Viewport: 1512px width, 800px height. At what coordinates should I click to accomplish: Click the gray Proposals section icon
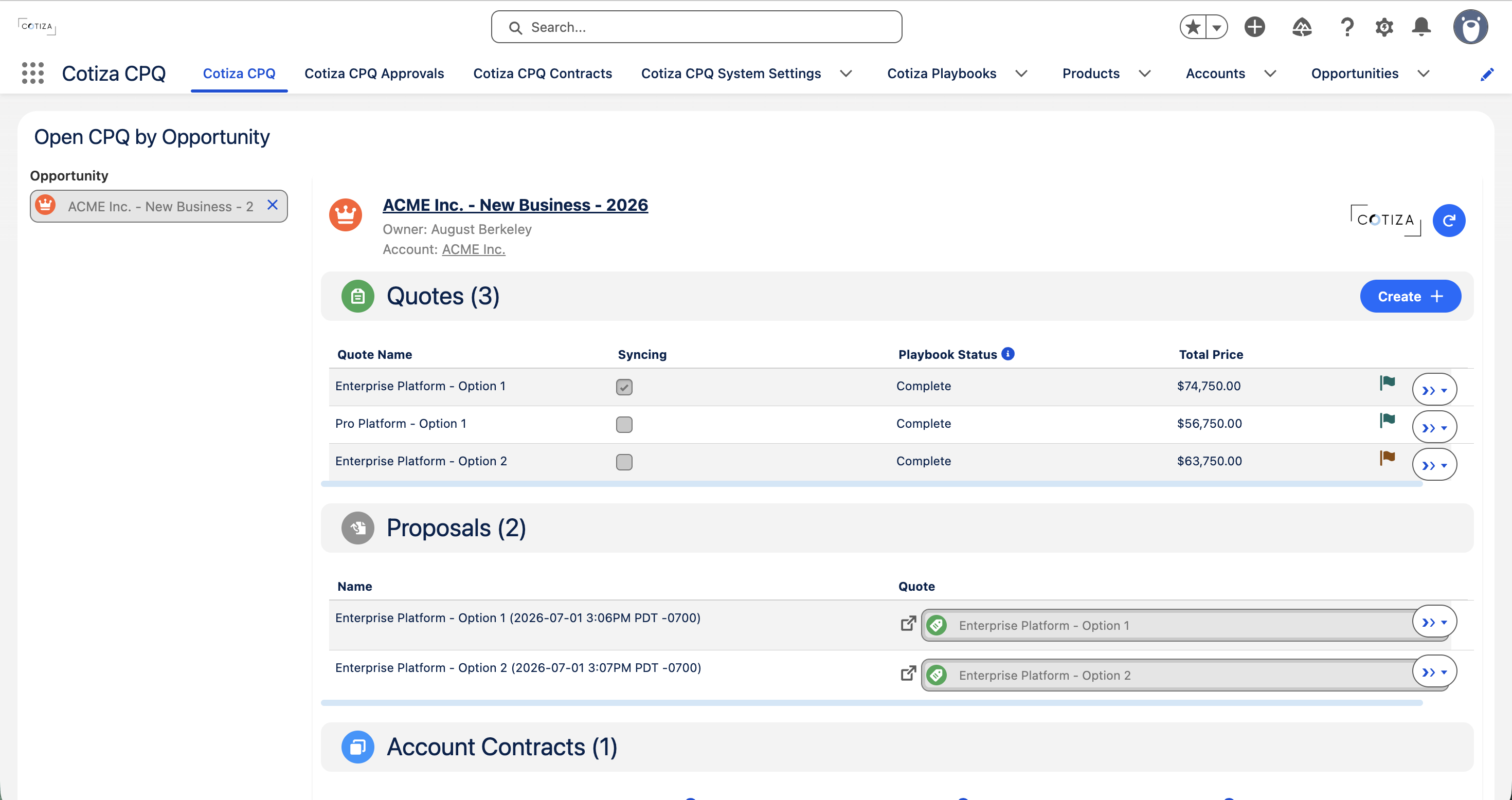coord(357,528)
